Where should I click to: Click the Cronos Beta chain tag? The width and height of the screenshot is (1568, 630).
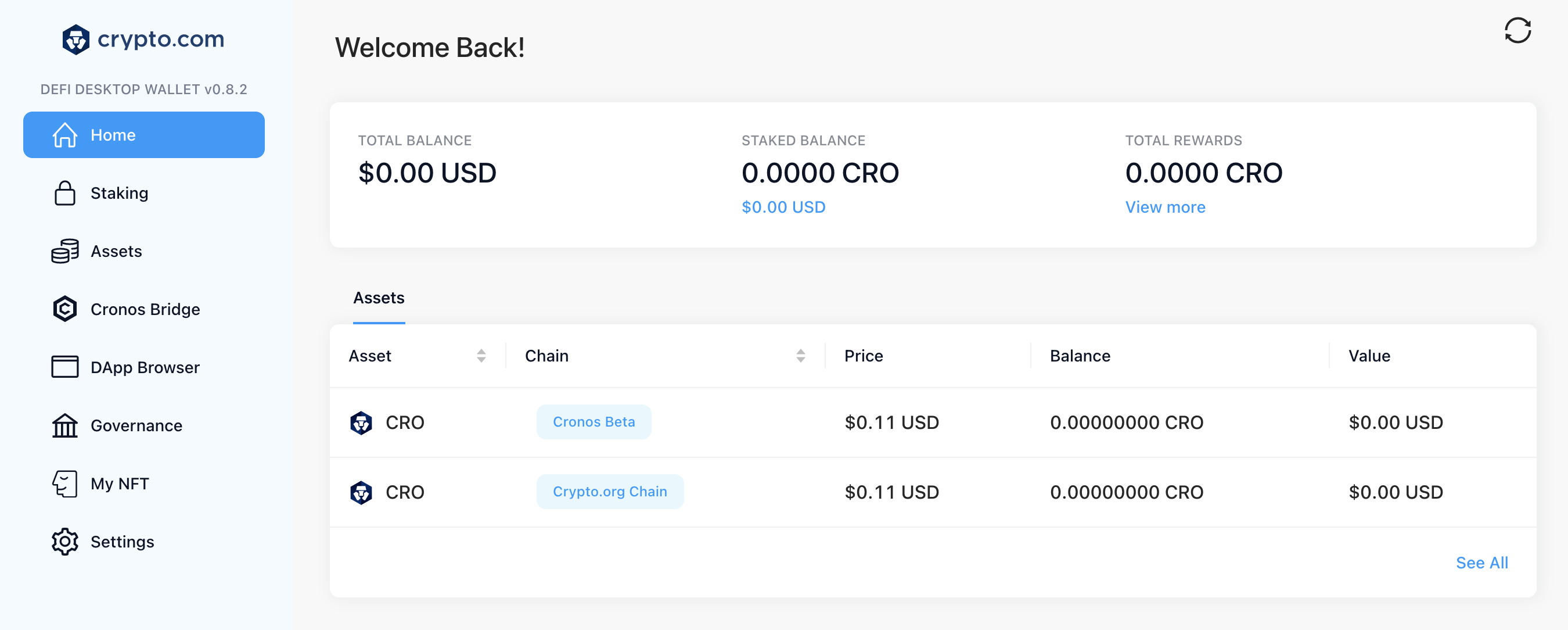[x=594, y=421]
